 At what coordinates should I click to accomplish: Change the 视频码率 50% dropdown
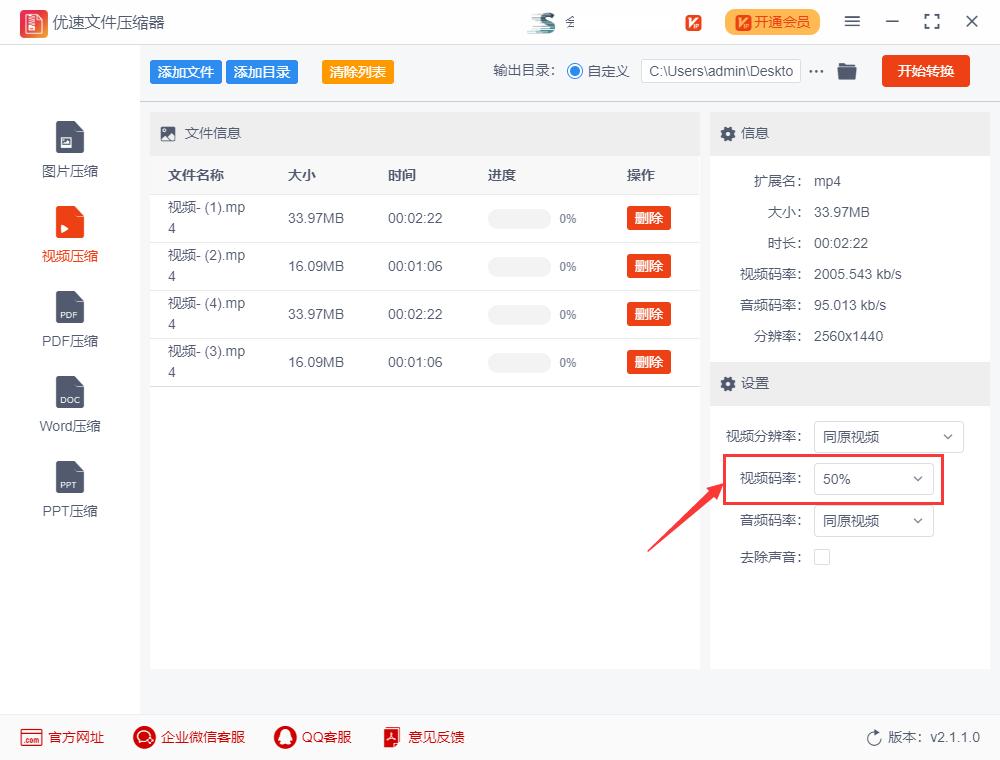tap(874, 479)
